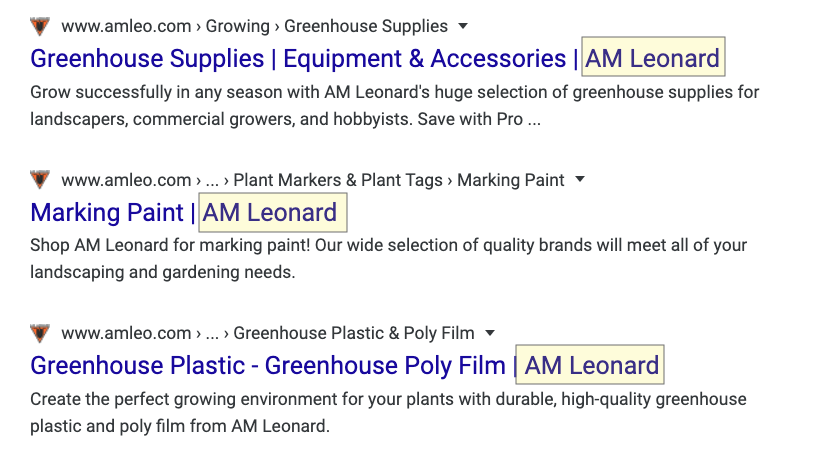Open the dropdown arrow after the Greenhouse Supplies breadcrumb
The image size is (830, 463).
point(462,26)
